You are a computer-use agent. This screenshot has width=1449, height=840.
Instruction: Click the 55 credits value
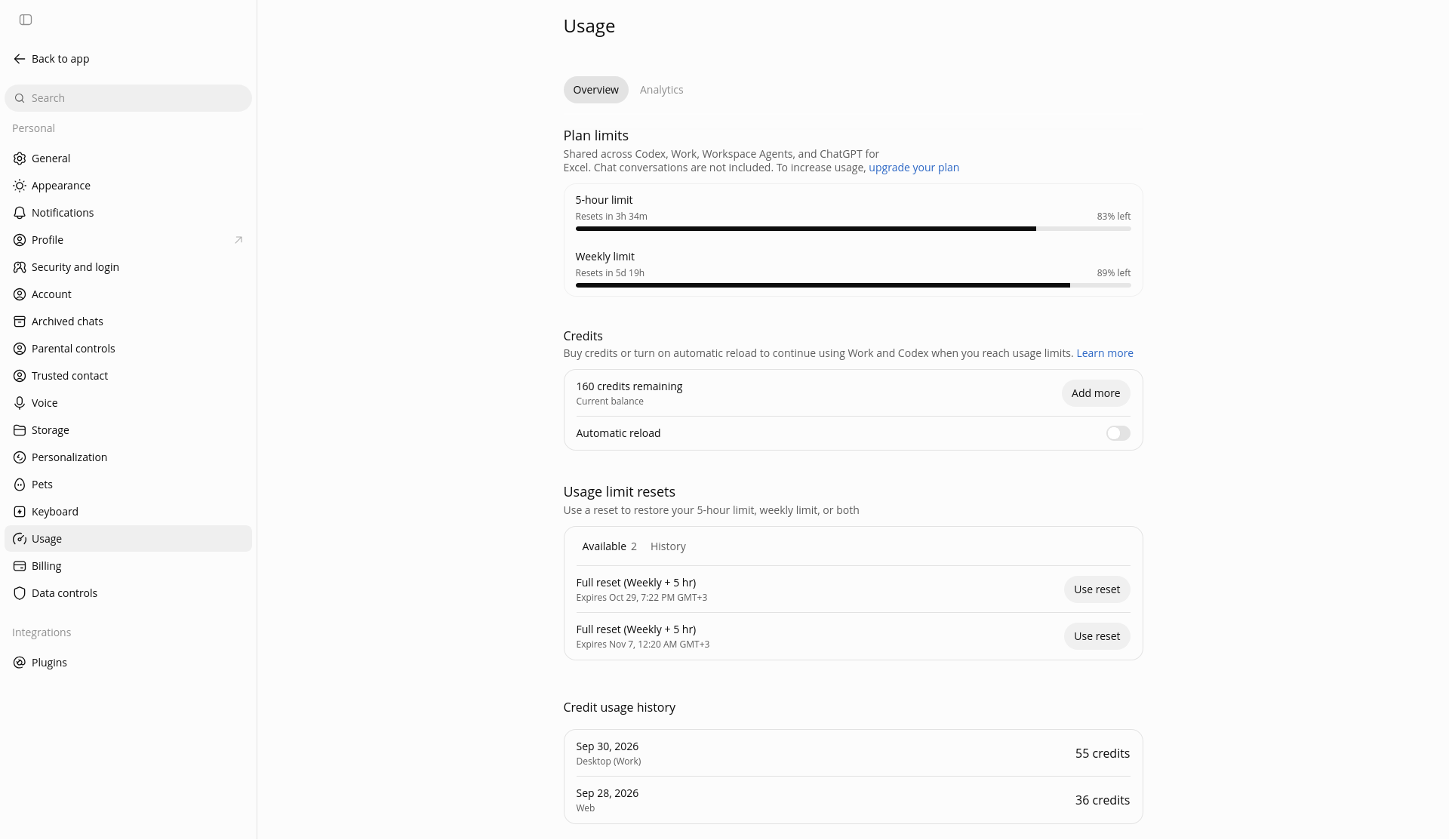[x=1102, y=753]
